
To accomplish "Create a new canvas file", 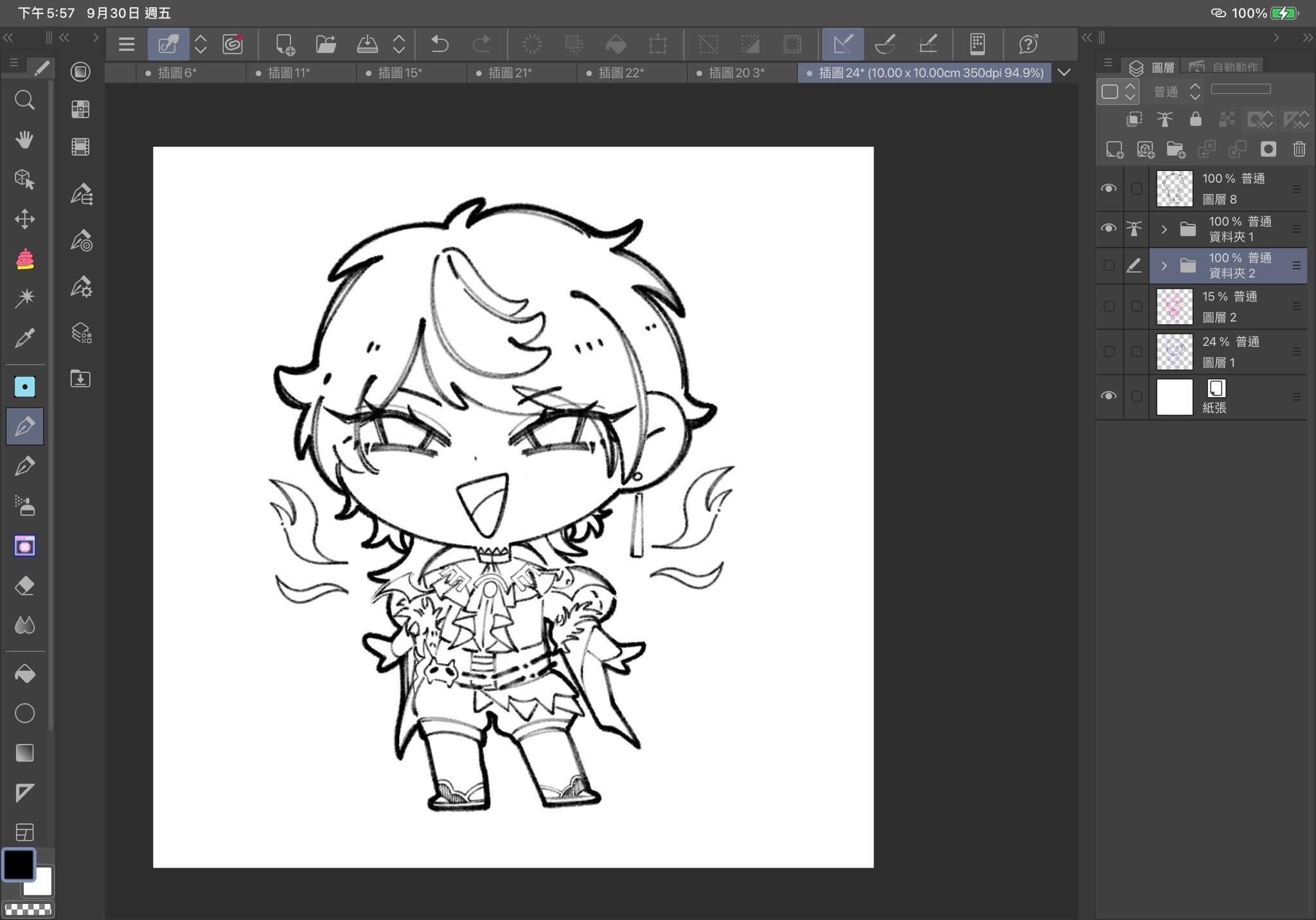I will tap(285, 44).
